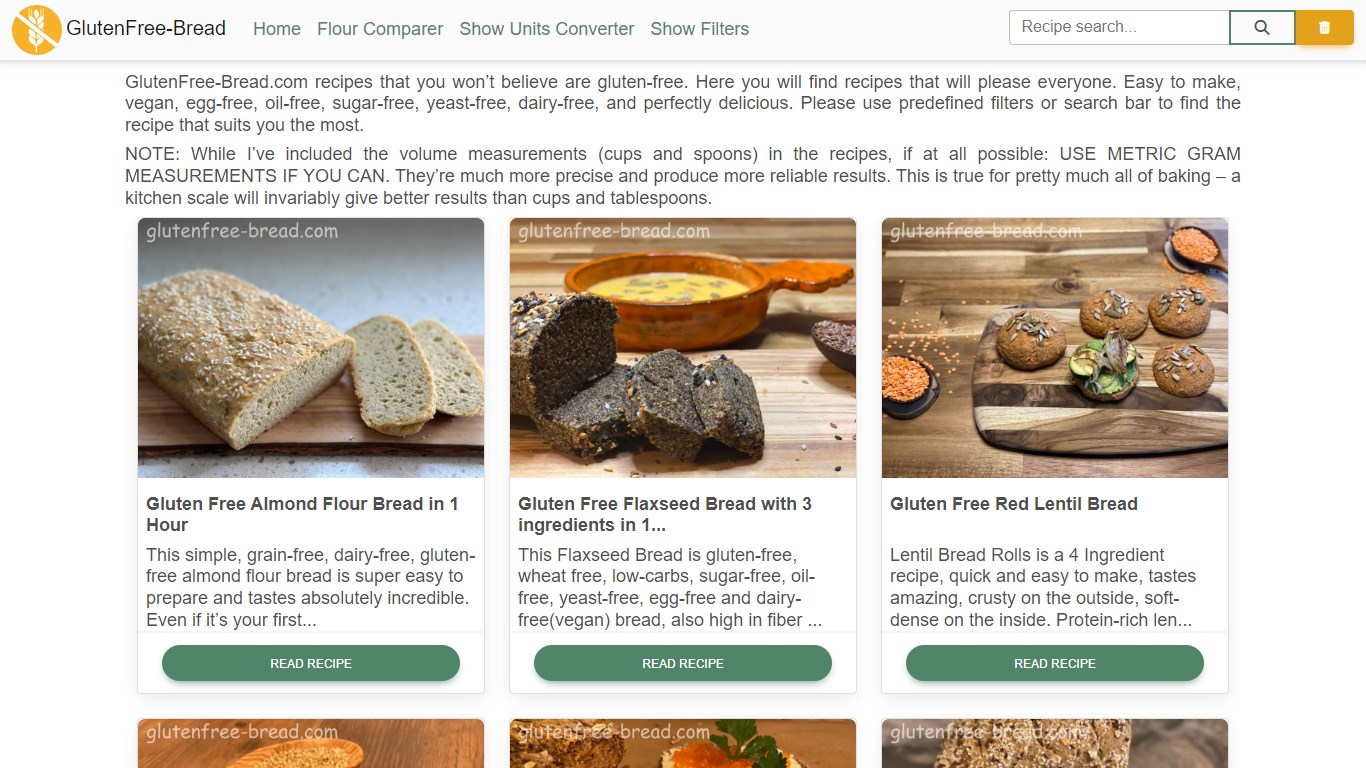Click Read Recipe for Flaxseed Bread
1366x768 pixels.
(683, 663)
